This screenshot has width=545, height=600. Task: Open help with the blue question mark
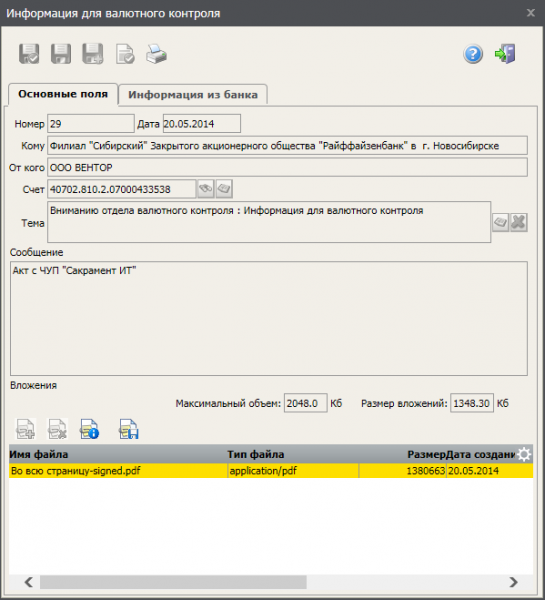[473, 54]
